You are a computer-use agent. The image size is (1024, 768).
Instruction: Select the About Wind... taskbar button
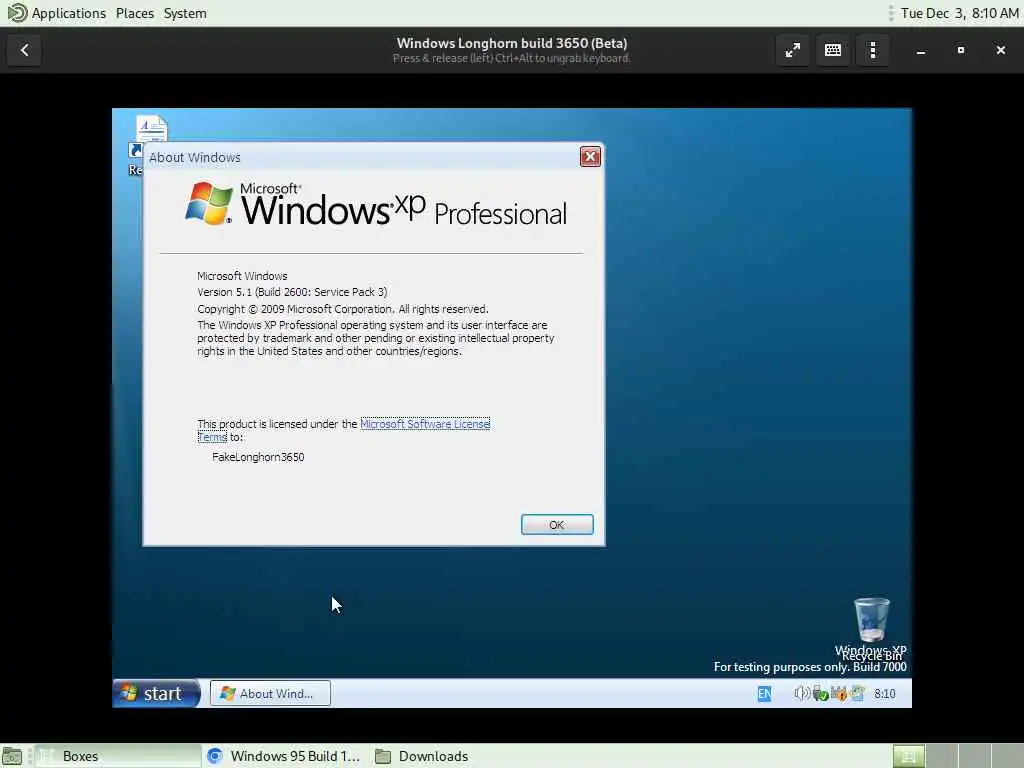270,694
